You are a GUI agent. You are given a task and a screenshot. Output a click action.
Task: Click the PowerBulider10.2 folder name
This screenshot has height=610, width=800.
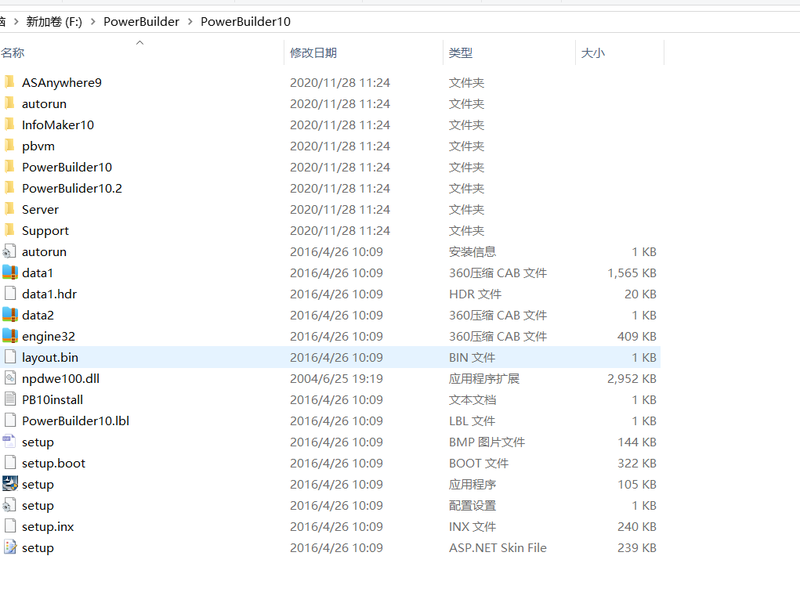click(72, 188)
